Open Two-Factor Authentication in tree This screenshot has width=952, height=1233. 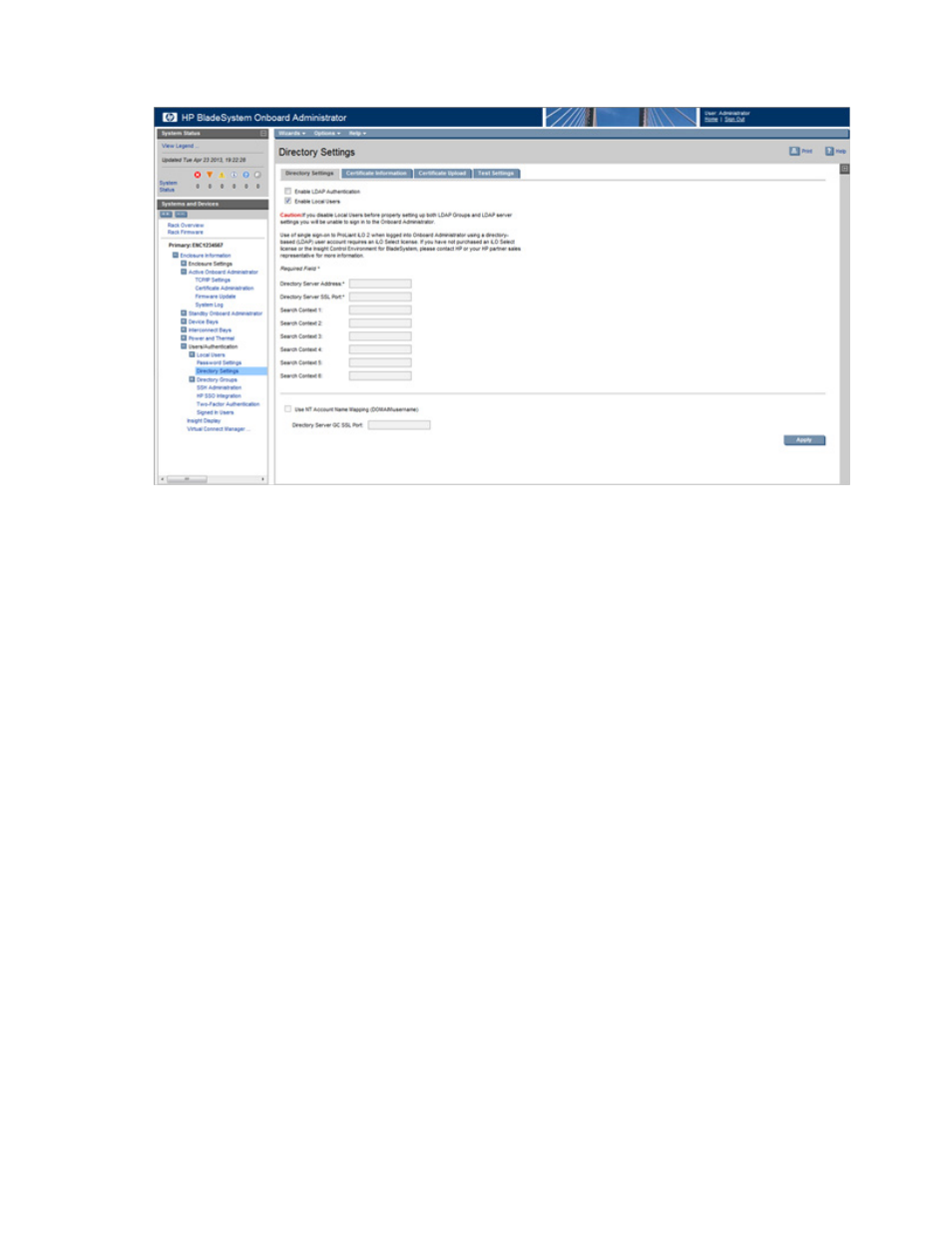pyautogui.click(x=228, y=403)
